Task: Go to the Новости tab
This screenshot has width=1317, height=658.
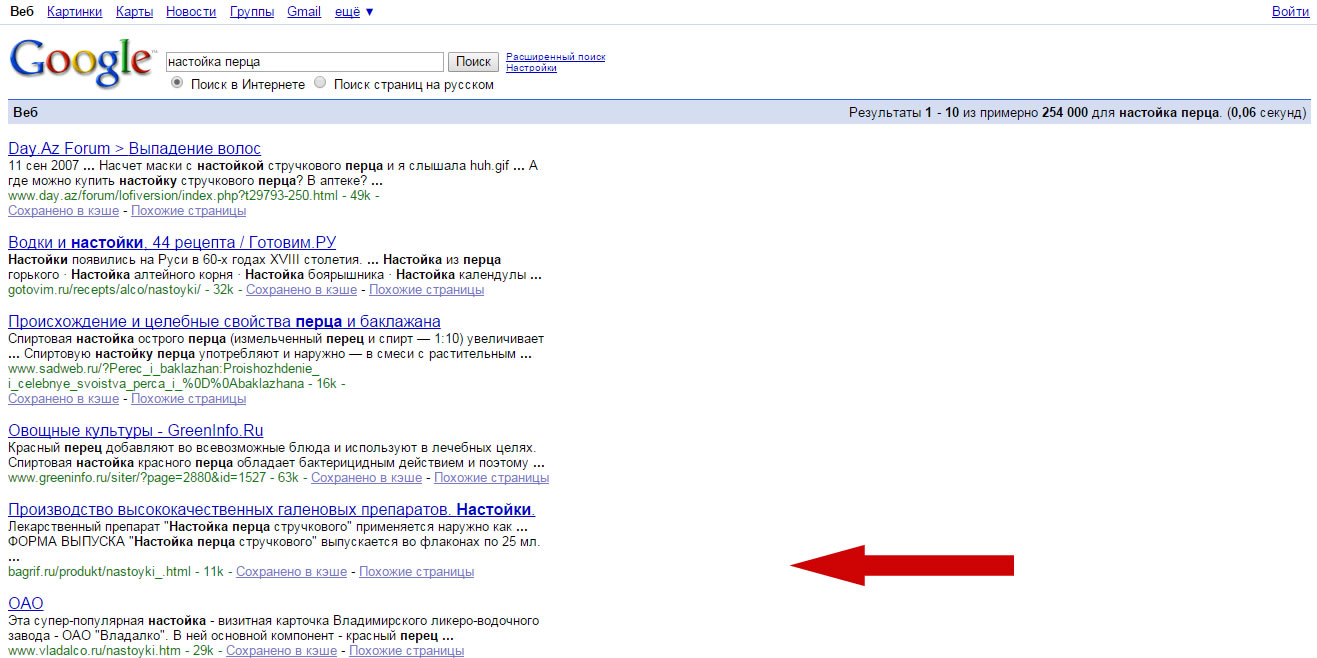Action: [x=191, y=12]
